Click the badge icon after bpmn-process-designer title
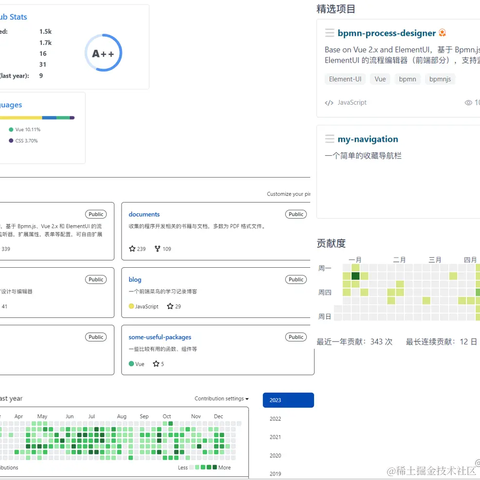The height and width of the screenshot is (480, 480). point(442,33)
